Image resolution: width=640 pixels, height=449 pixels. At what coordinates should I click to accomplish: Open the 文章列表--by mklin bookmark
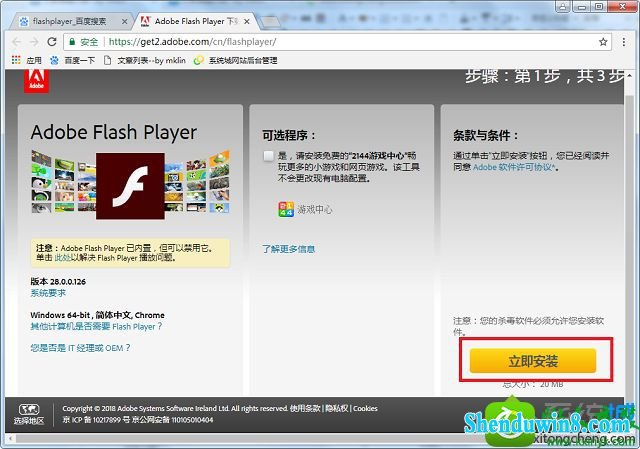coord(145,60)
